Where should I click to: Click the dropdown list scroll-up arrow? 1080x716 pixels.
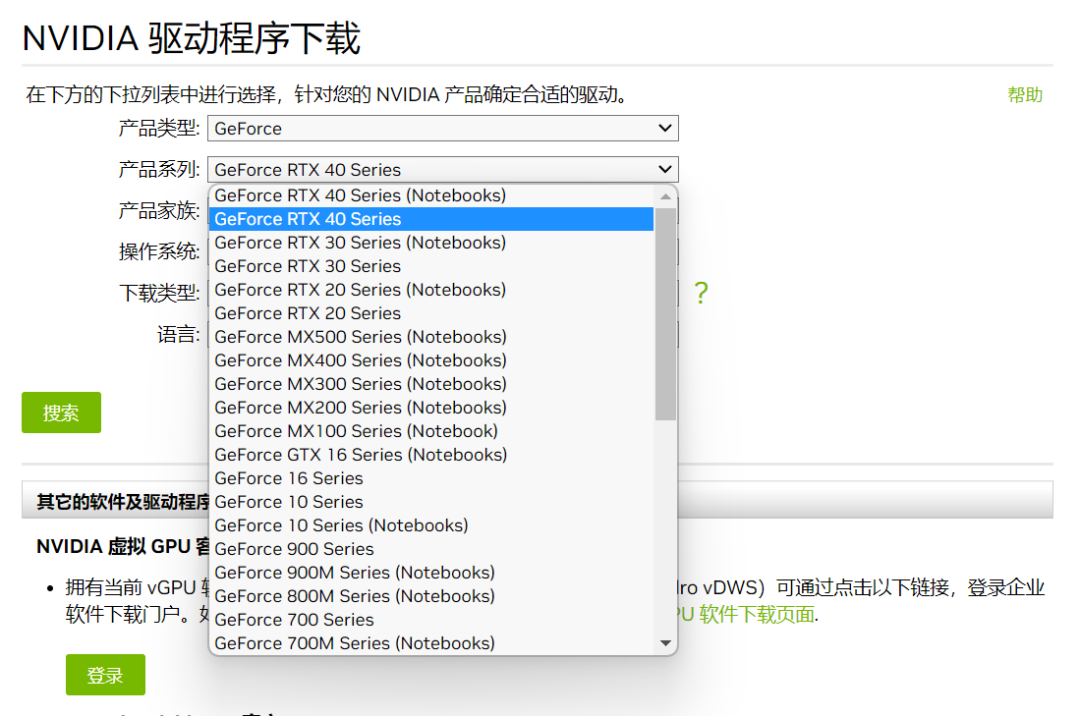(665, 197)
